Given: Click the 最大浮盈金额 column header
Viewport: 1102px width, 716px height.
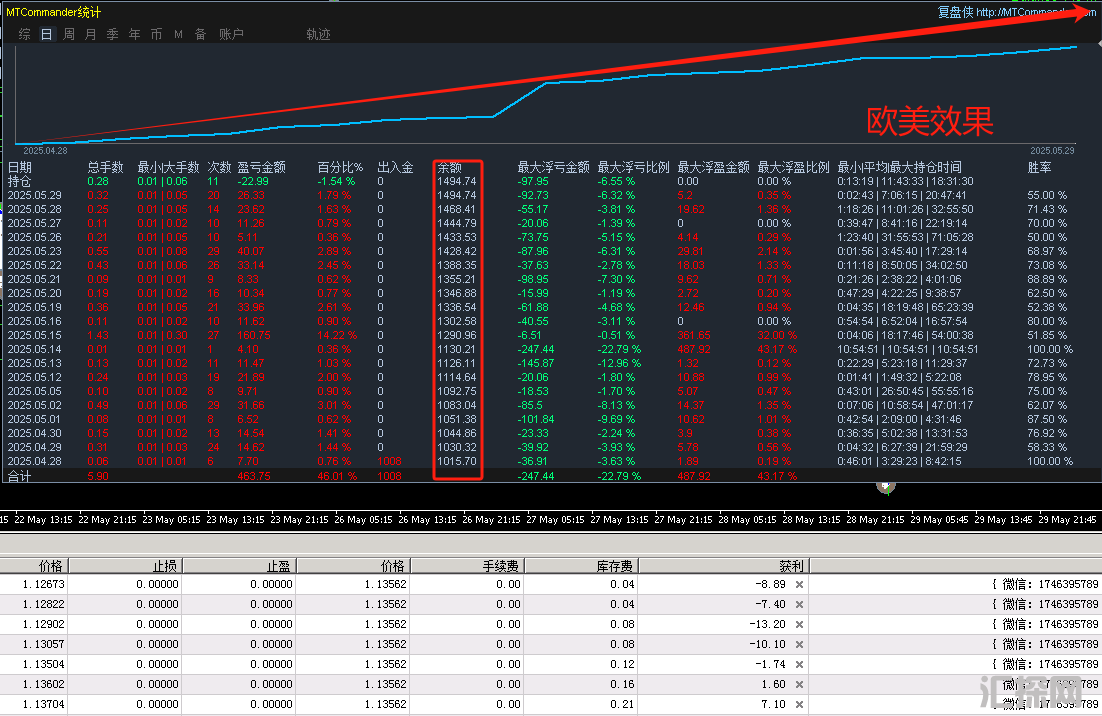Looking at the screenshot, I should point(713,167).
